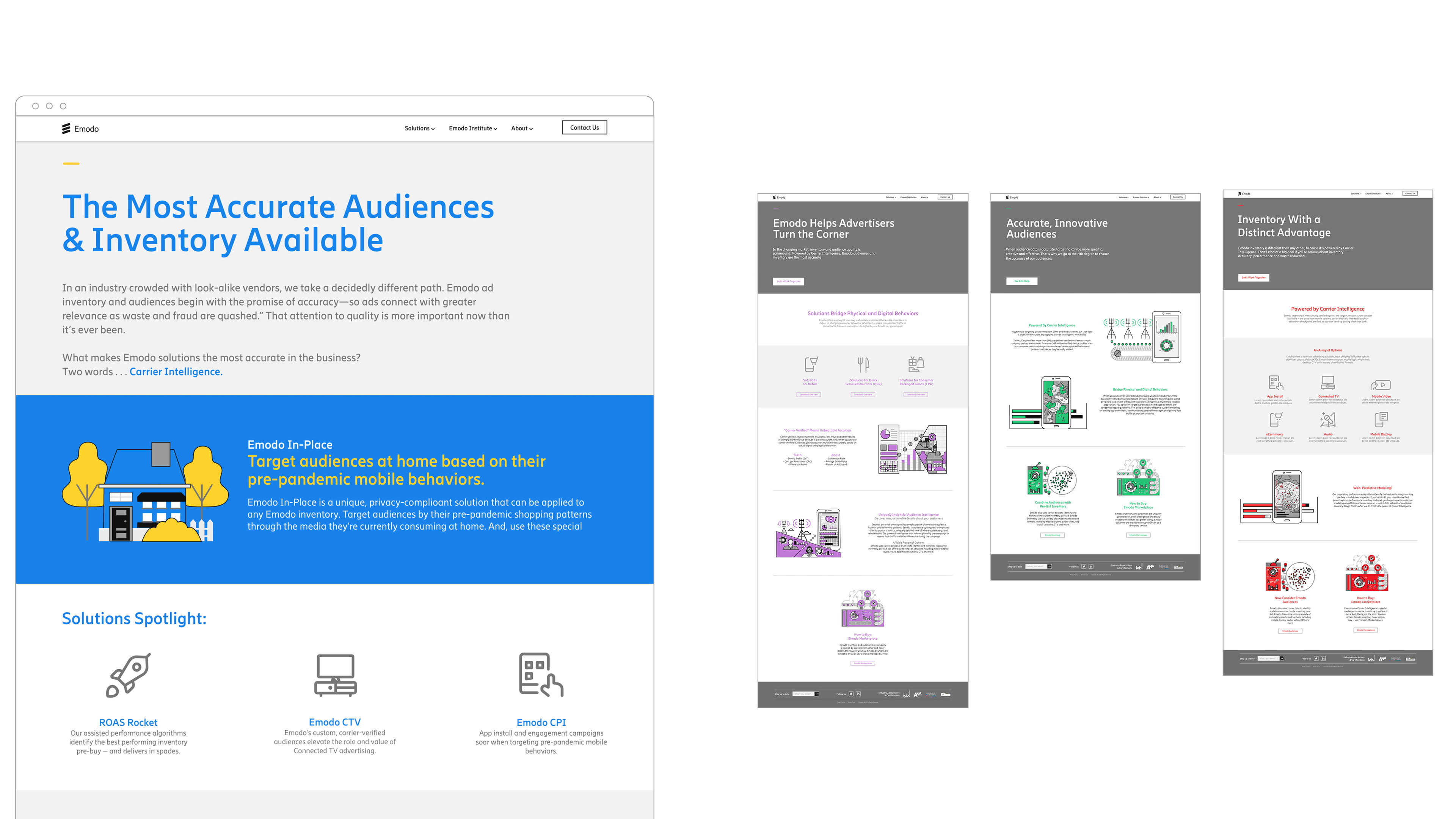Screen dimensions: 1456x819
Task: Click the Emodo logo in the header
Action: 80,129
